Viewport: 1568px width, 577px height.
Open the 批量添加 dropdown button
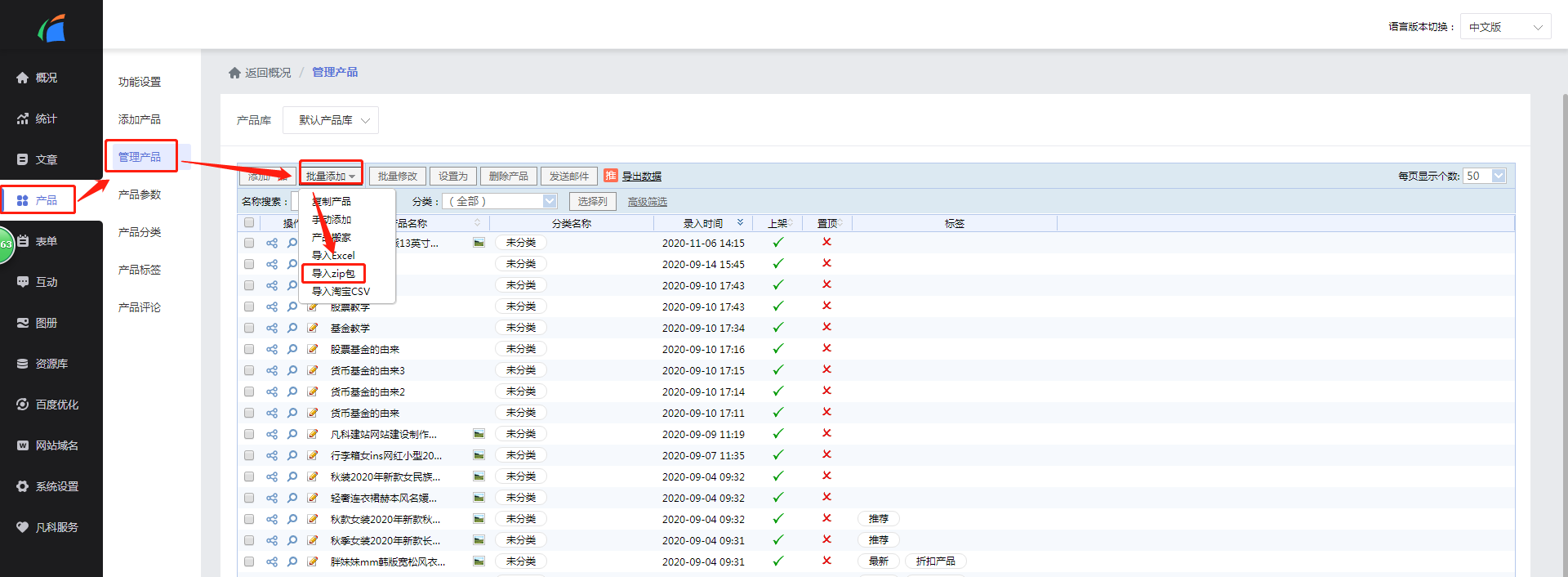pyautogui.click(x=331, y=176)
